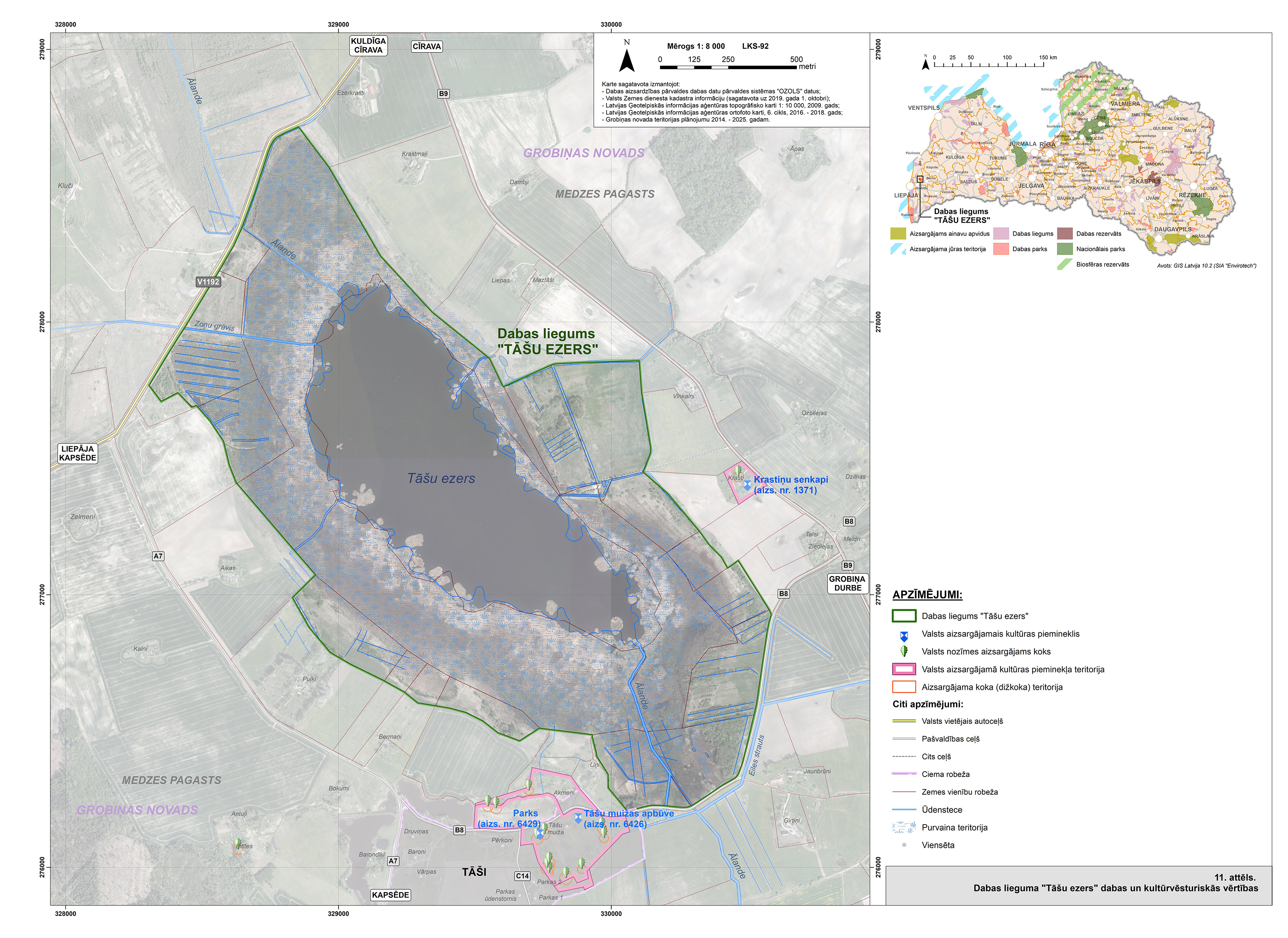The height and width of the screenshot is (938, 1288).
Task: Click the Purvaina teritorija legend symbol
Action: tap(904, 828)
